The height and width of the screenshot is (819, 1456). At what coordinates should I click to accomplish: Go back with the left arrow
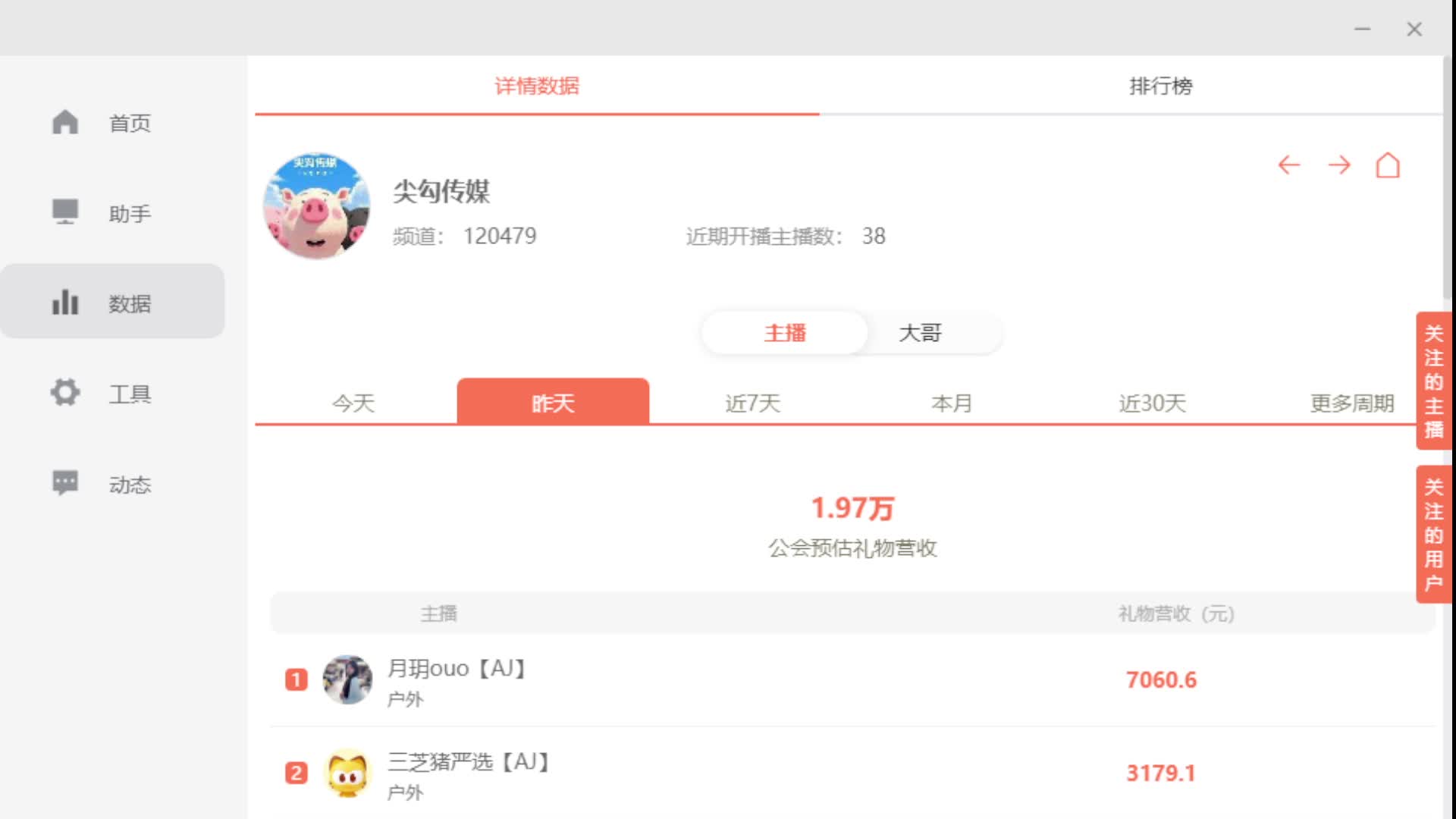coord(1289,165)
